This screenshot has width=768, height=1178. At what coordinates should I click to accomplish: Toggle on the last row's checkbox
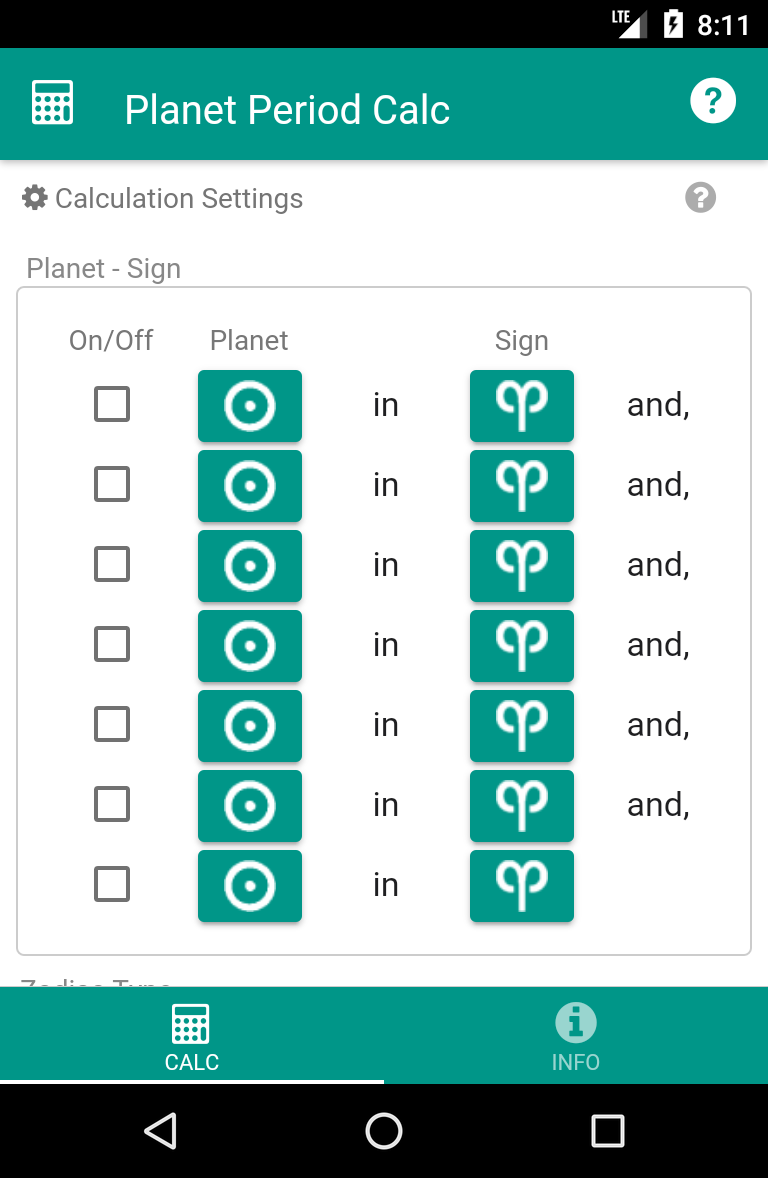pos(111,884)
